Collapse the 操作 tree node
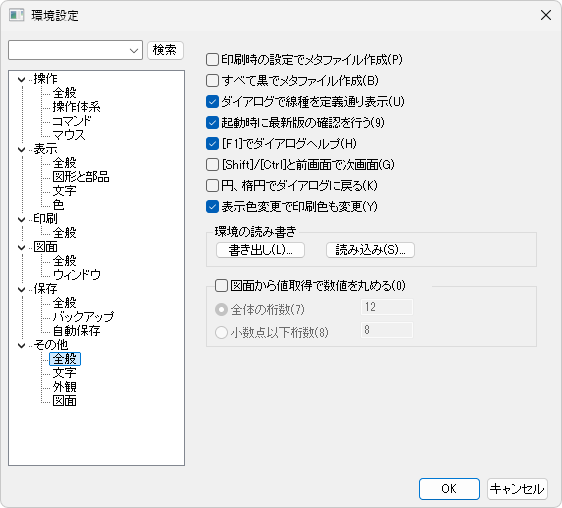The width and height of the screenshot is (562, 508). click(22, 79)
